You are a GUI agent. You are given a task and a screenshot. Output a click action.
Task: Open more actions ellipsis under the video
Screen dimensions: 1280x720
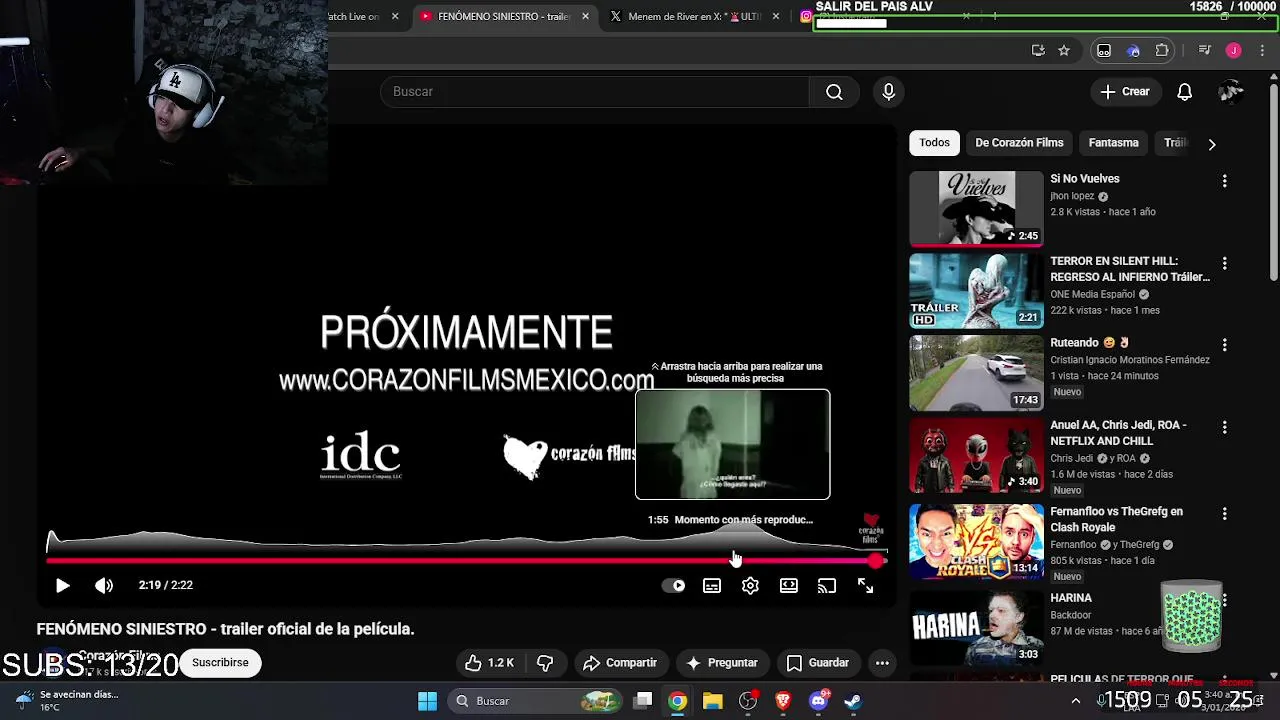[882, 663]
